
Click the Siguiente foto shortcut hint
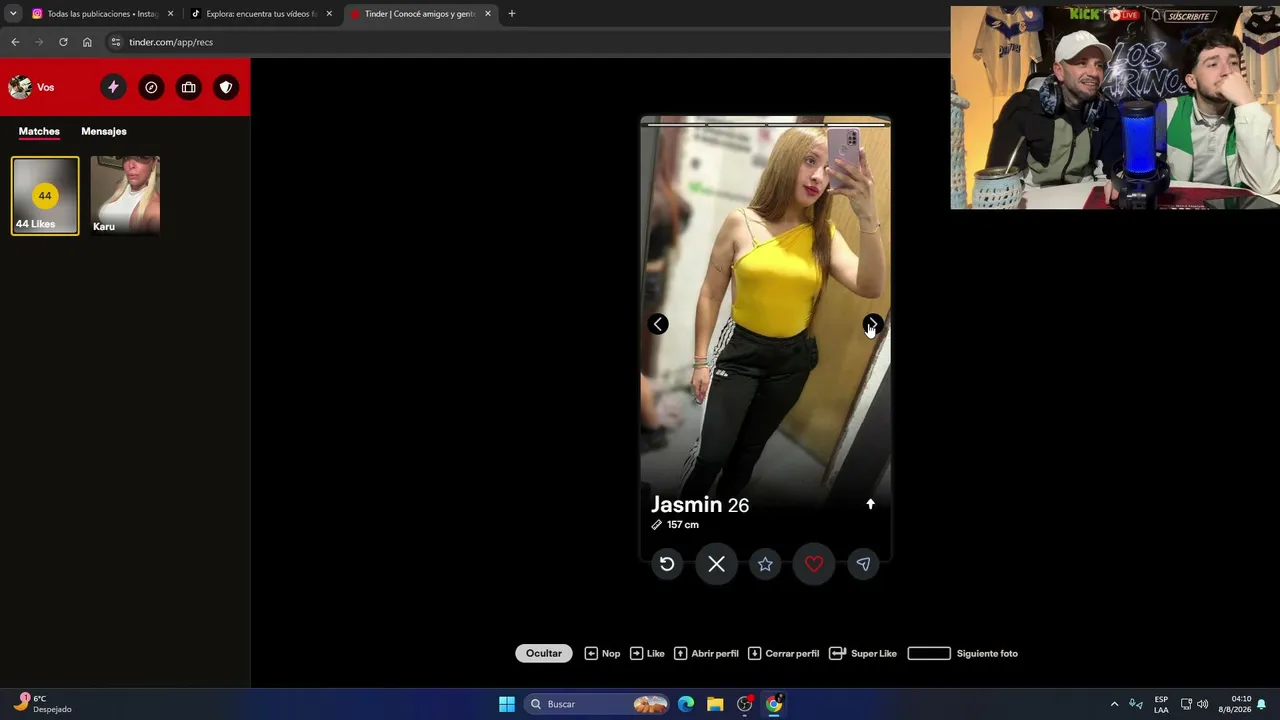click(x=962, y=653)
